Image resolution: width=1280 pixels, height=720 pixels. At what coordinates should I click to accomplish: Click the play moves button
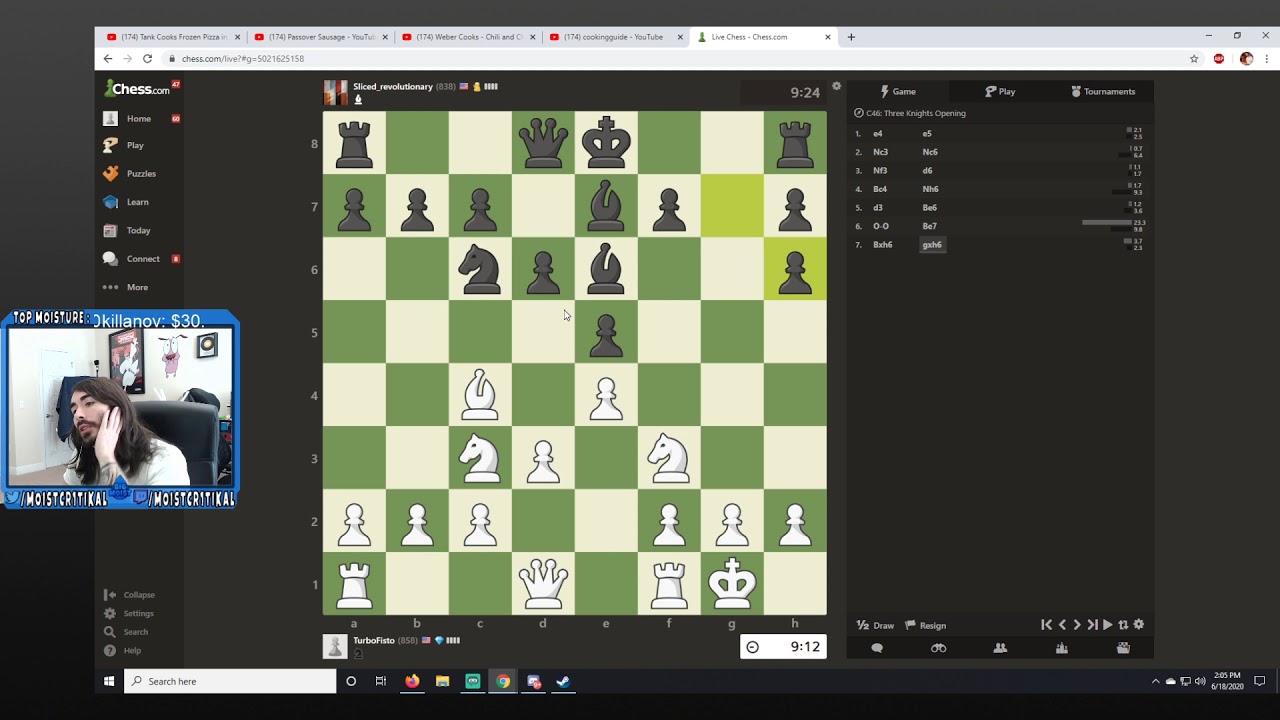pos(1107,625)
